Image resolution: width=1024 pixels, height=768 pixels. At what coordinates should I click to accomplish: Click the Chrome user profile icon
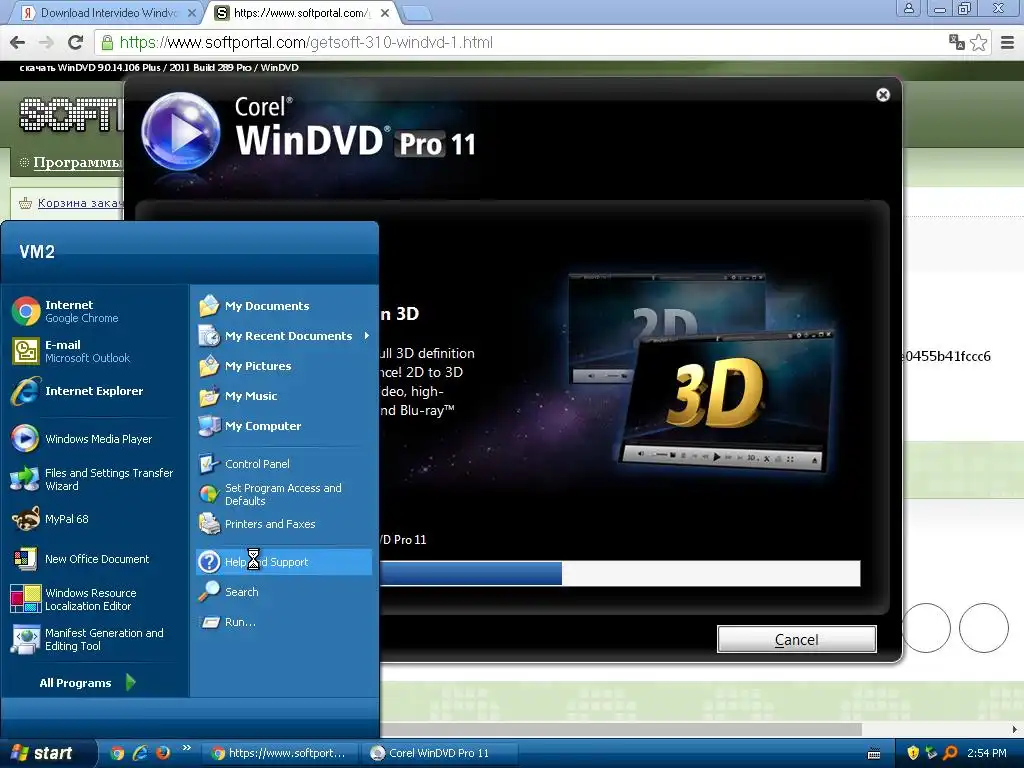point(908,8)
